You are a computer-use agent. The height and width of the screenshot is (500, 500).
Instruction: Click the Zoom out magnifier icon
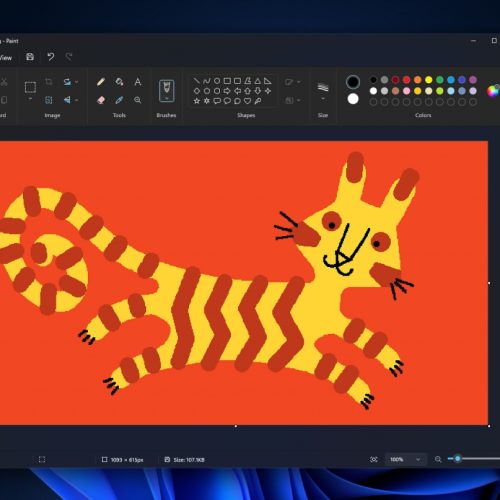coord(438,459)
